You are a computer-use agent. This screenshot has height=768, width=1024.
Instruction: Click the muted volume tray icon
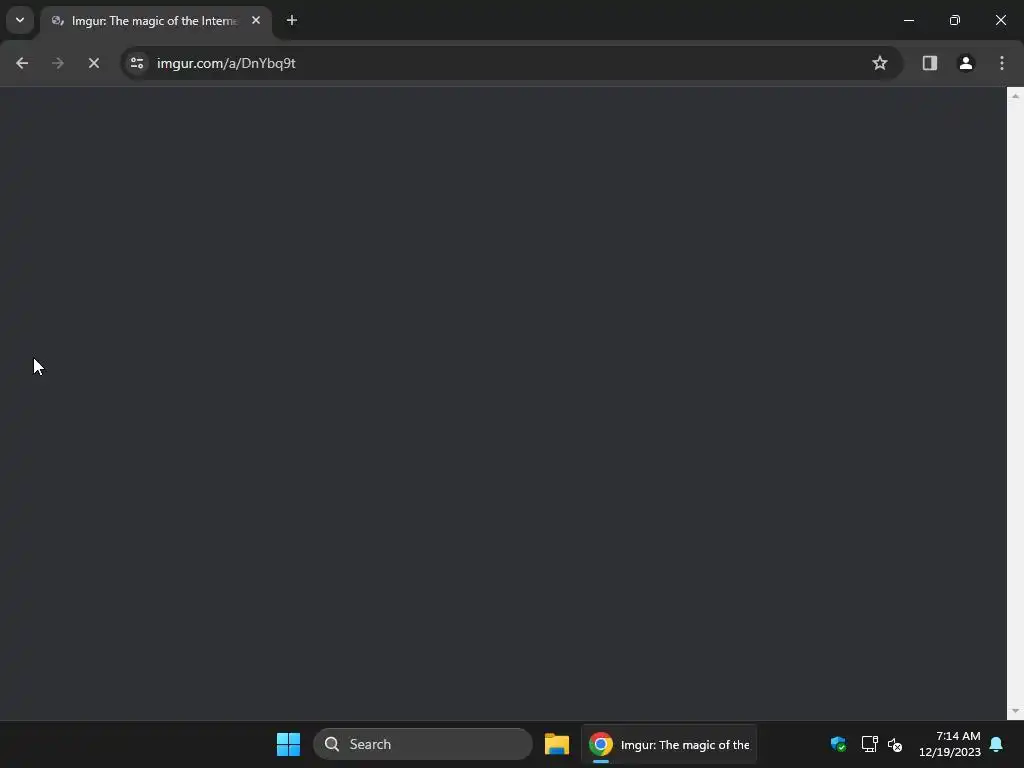[x=895, y=744]
